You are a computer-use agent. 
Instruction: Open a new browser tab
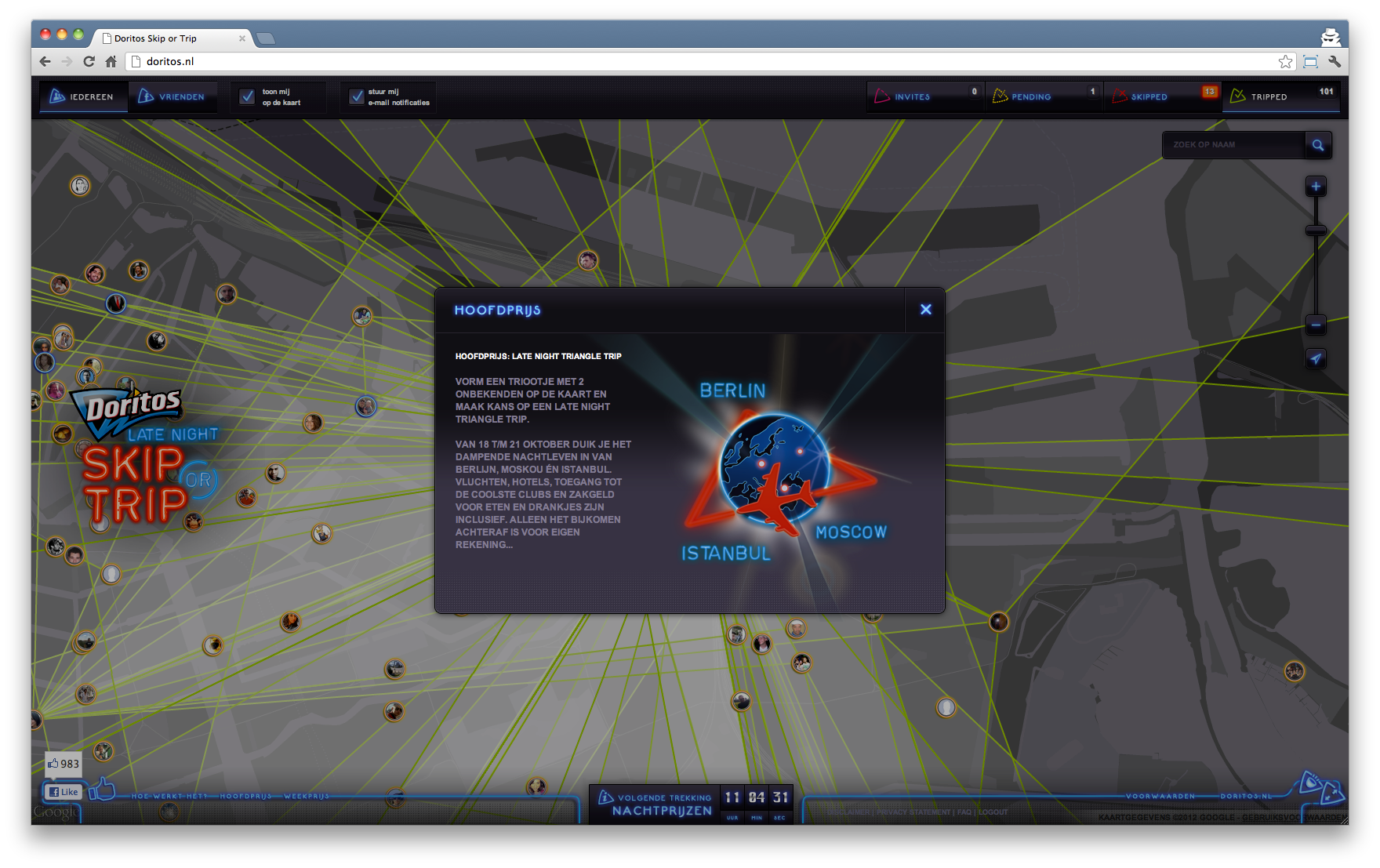(x=267, y=38)
